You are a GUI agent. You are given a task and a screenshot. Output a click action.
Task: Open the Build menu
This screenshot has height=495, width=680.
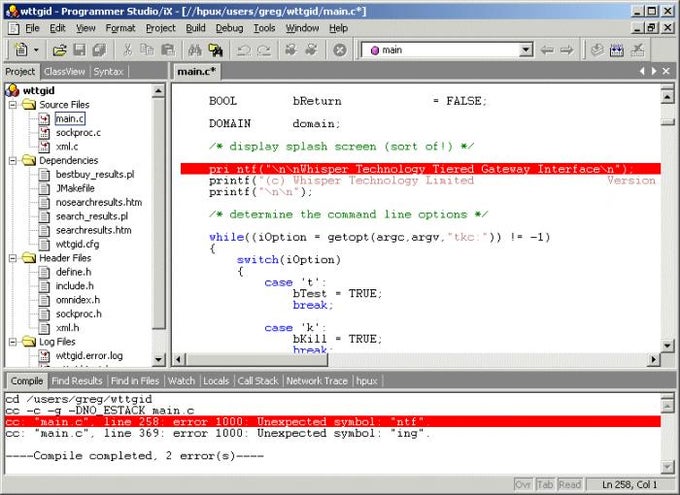[x=196, y=28]
